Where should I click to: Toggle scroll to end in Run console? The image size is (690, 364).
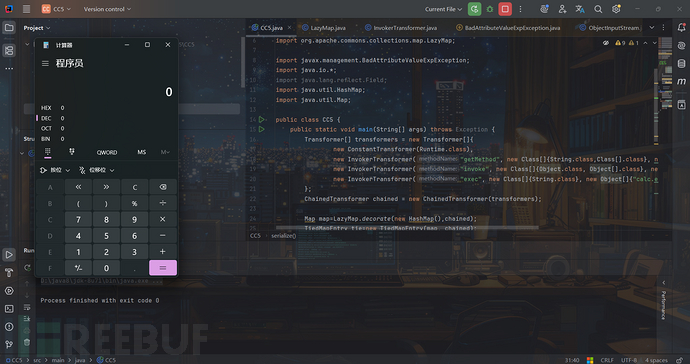[27, 318]
